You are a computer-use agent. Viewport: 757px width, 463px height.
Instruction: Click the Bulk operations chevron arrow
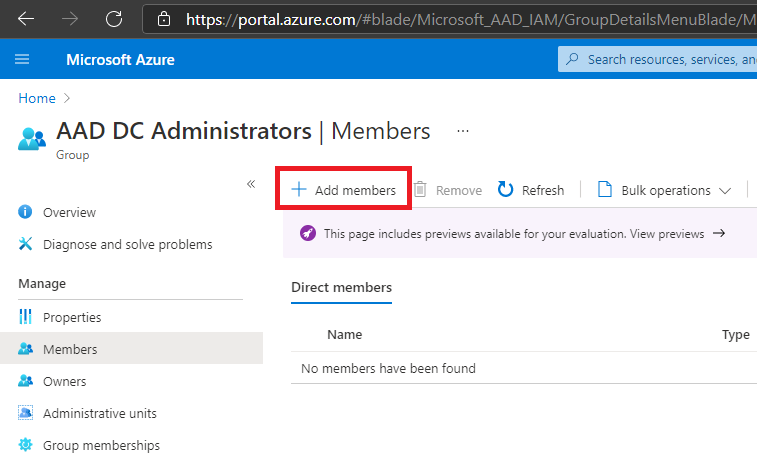pos(725,191)
